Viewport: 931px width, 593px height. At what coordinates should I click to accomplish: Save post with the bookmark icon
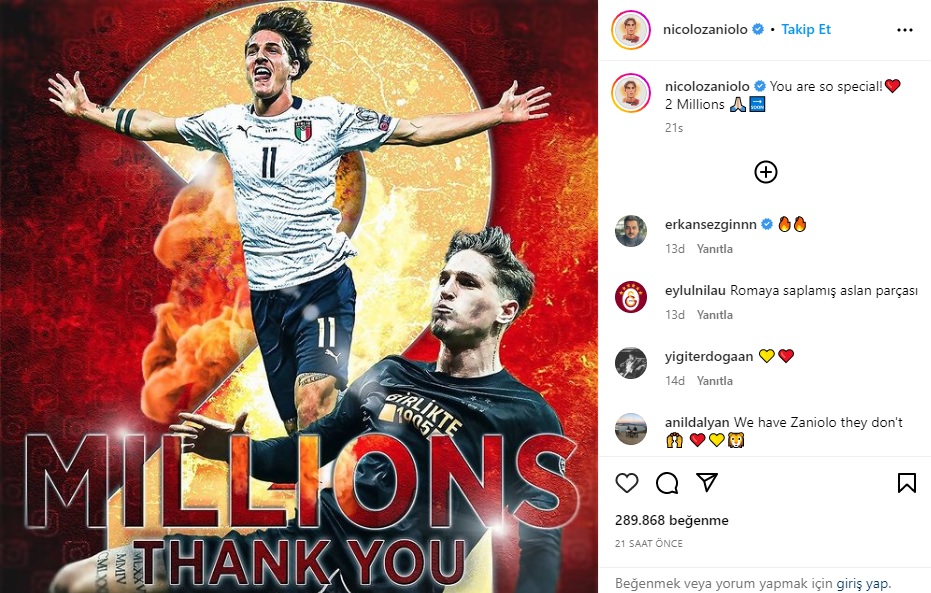(906, 483)
